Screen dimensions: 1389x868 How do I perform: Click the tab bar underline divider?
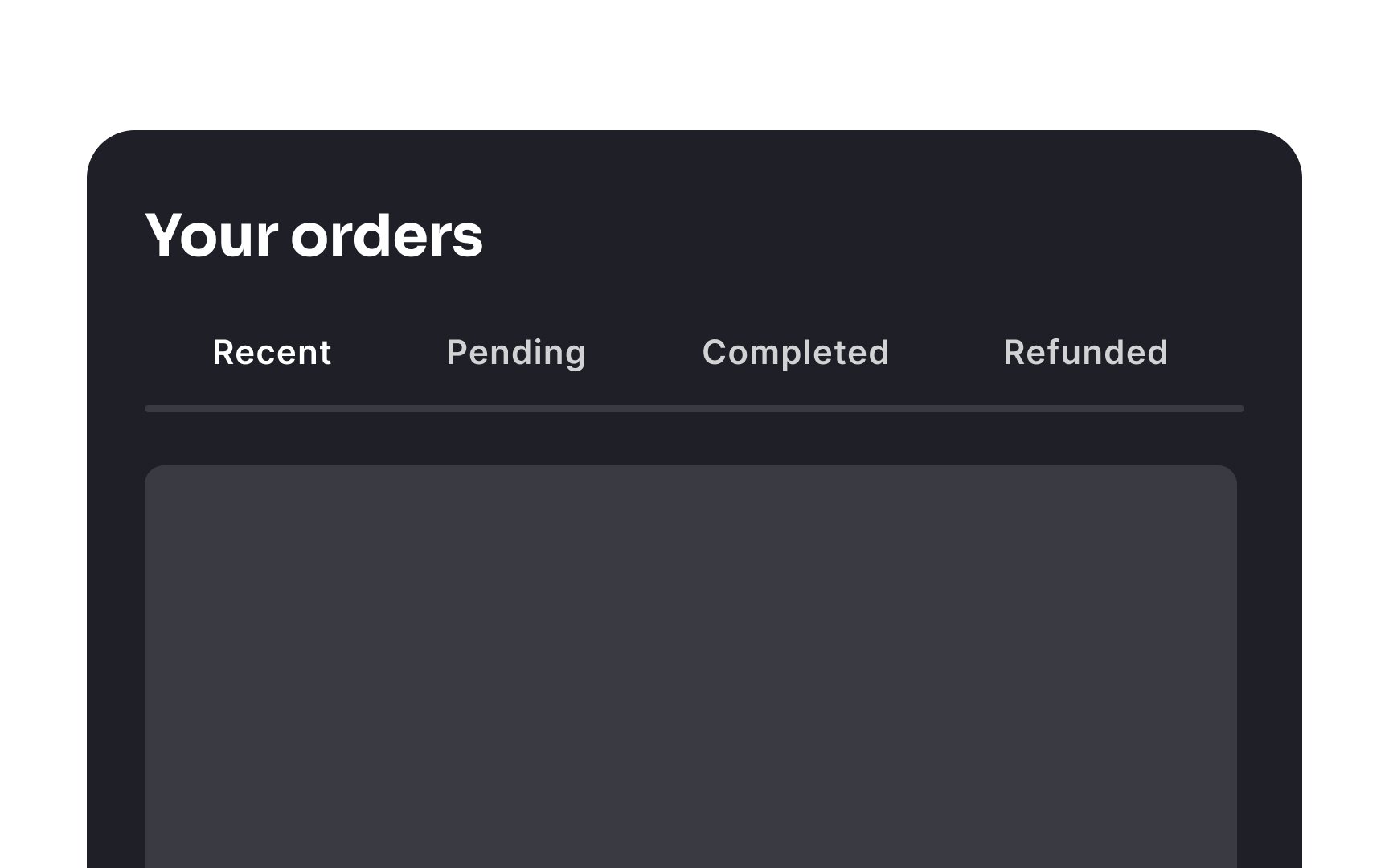(694, 409)
